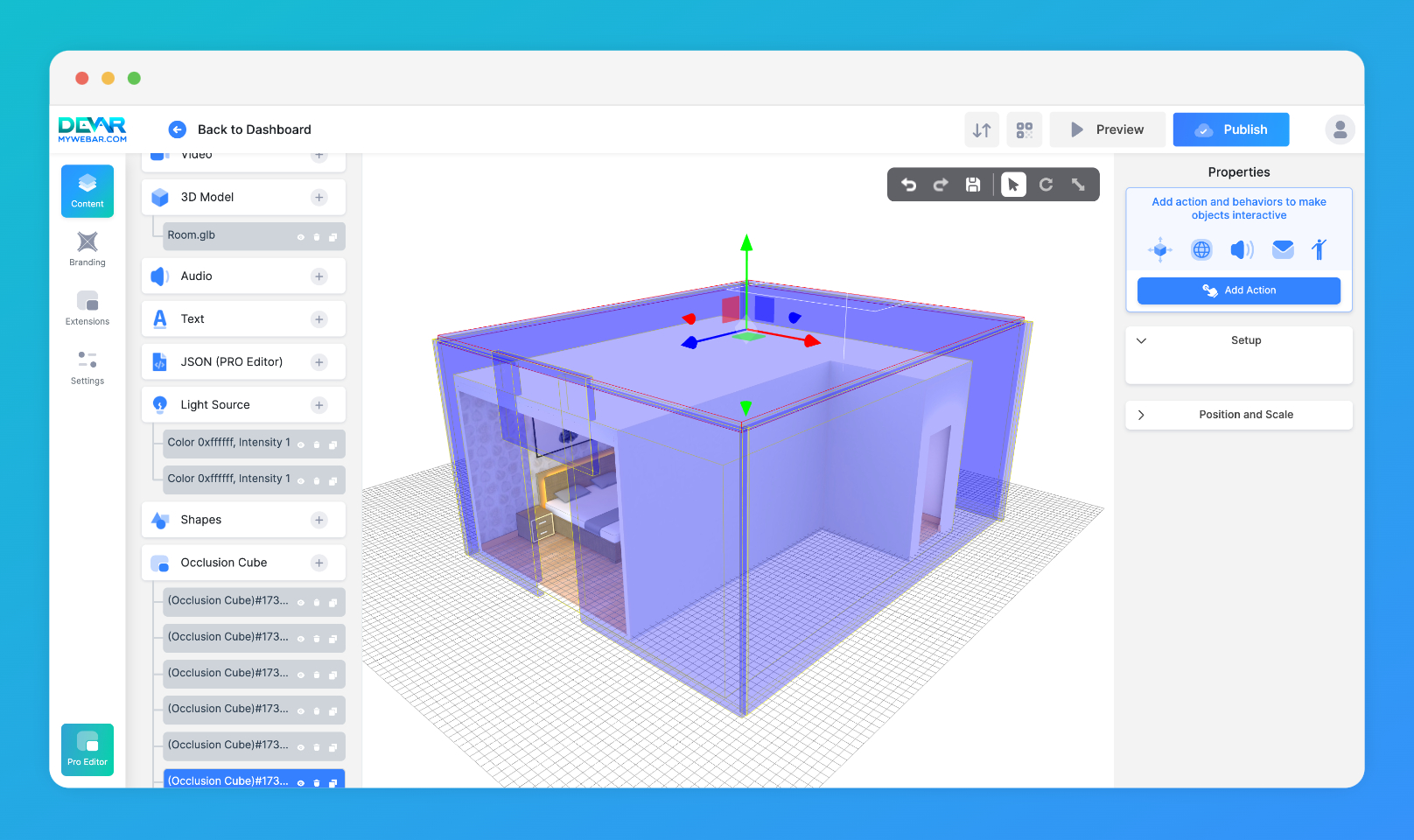Choose the sound action icon in Properties
The image size is (1414, 840).
pos(1242,249)
